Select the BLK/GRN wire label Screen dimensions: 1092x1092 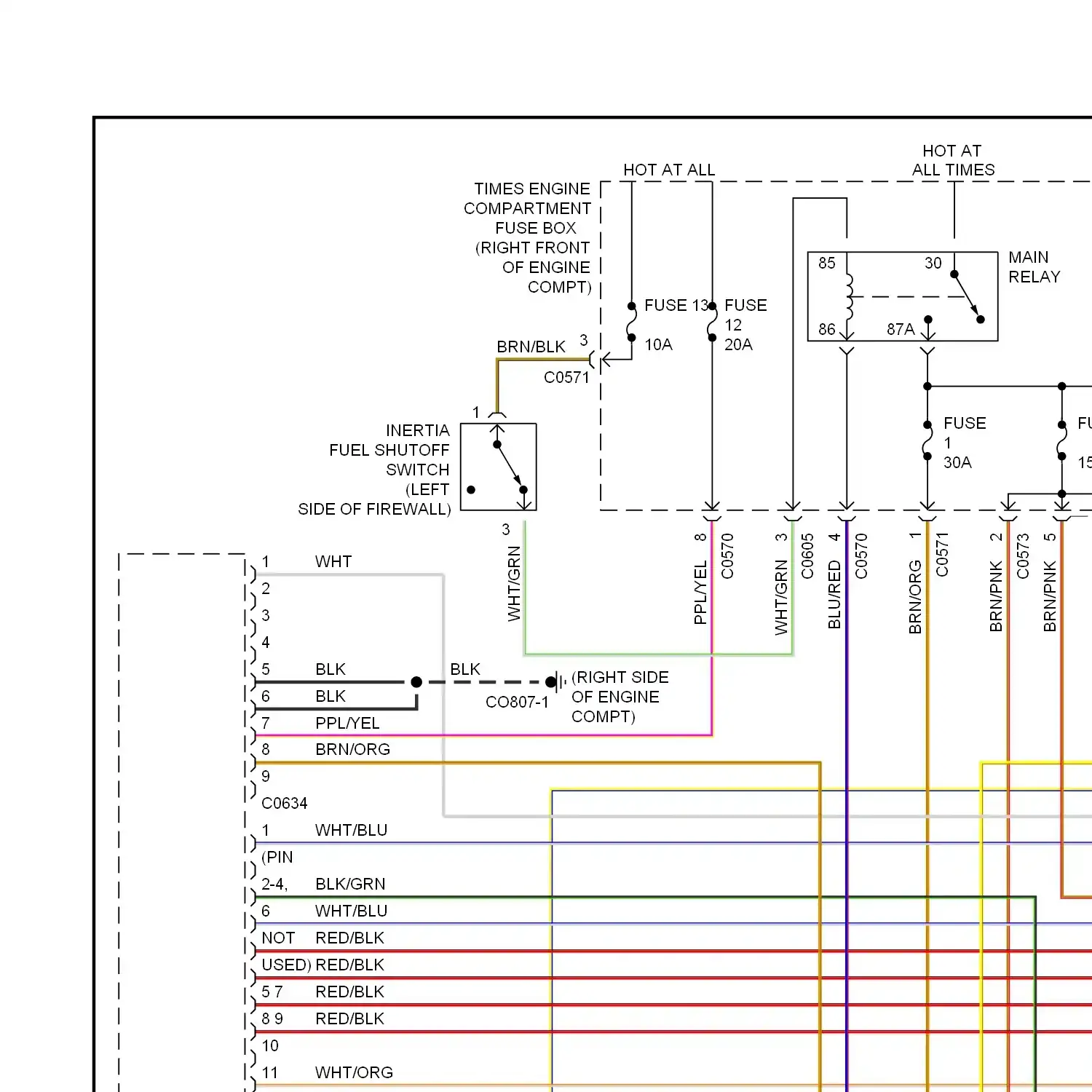(x=350, y=884)
